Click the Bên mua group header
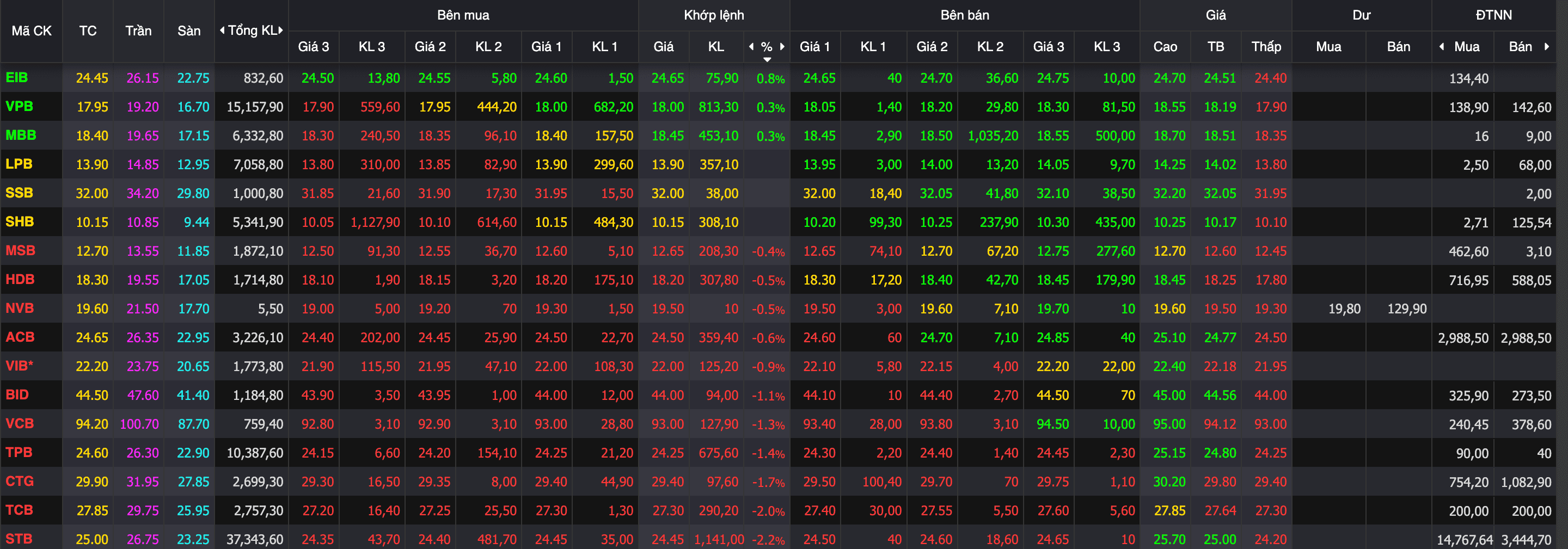This screenshot has height=549, width=1568. pos(463,15)
